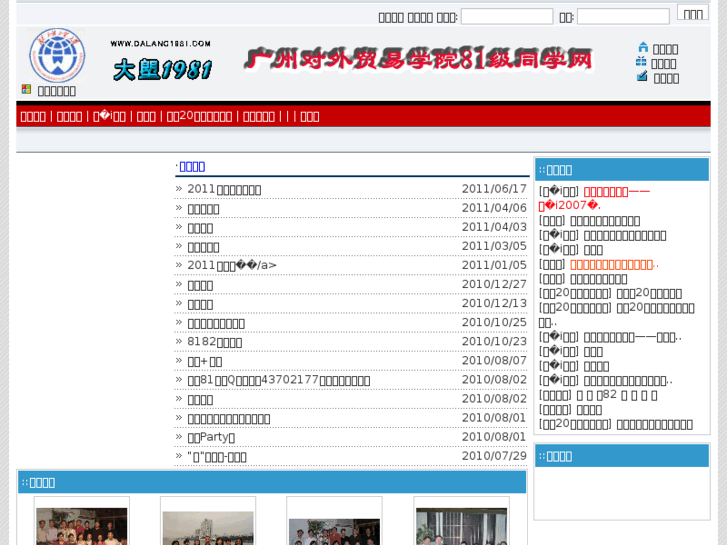Image resolution: width=727 pixels, height=545 pixels.
Task: Open the news item dated 2011/06/17
Action: click(x=224, y=189)
